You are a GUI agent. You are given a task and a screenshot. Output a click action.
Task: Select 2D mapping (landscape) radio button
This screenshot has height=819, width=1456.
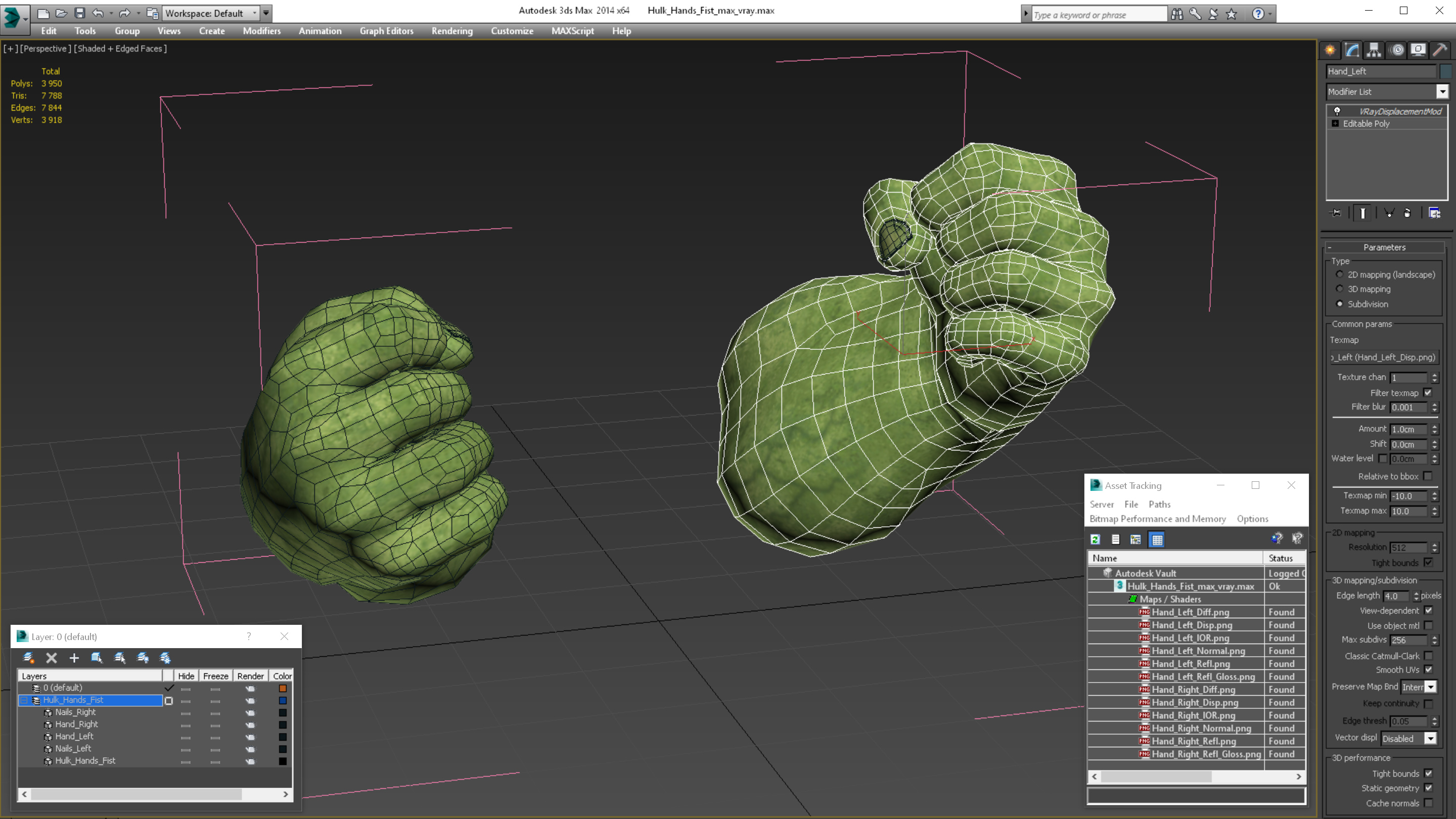pos(1340,274)
